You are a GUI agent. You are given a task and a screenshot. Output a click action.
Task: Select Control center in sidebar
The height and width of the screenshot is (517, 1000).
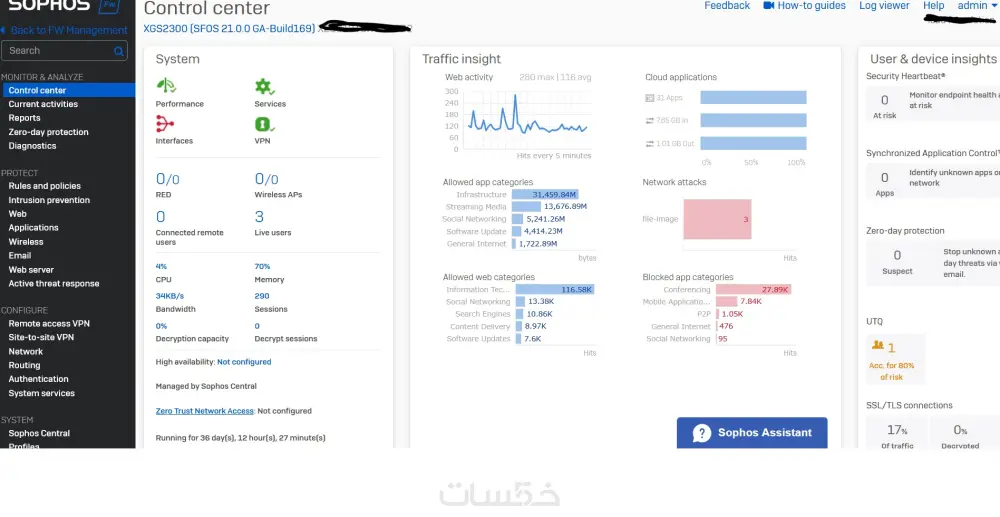point(68,91)
